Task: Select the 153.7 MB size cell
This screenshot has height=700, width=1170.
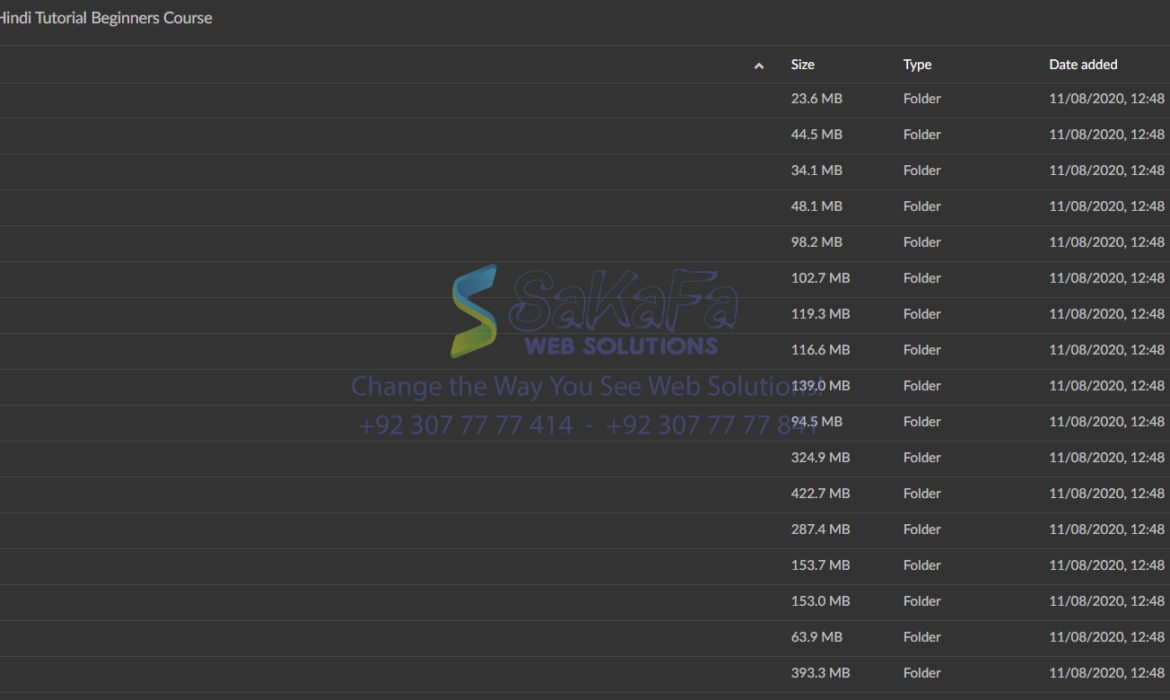Action: [x=820, y=565]
